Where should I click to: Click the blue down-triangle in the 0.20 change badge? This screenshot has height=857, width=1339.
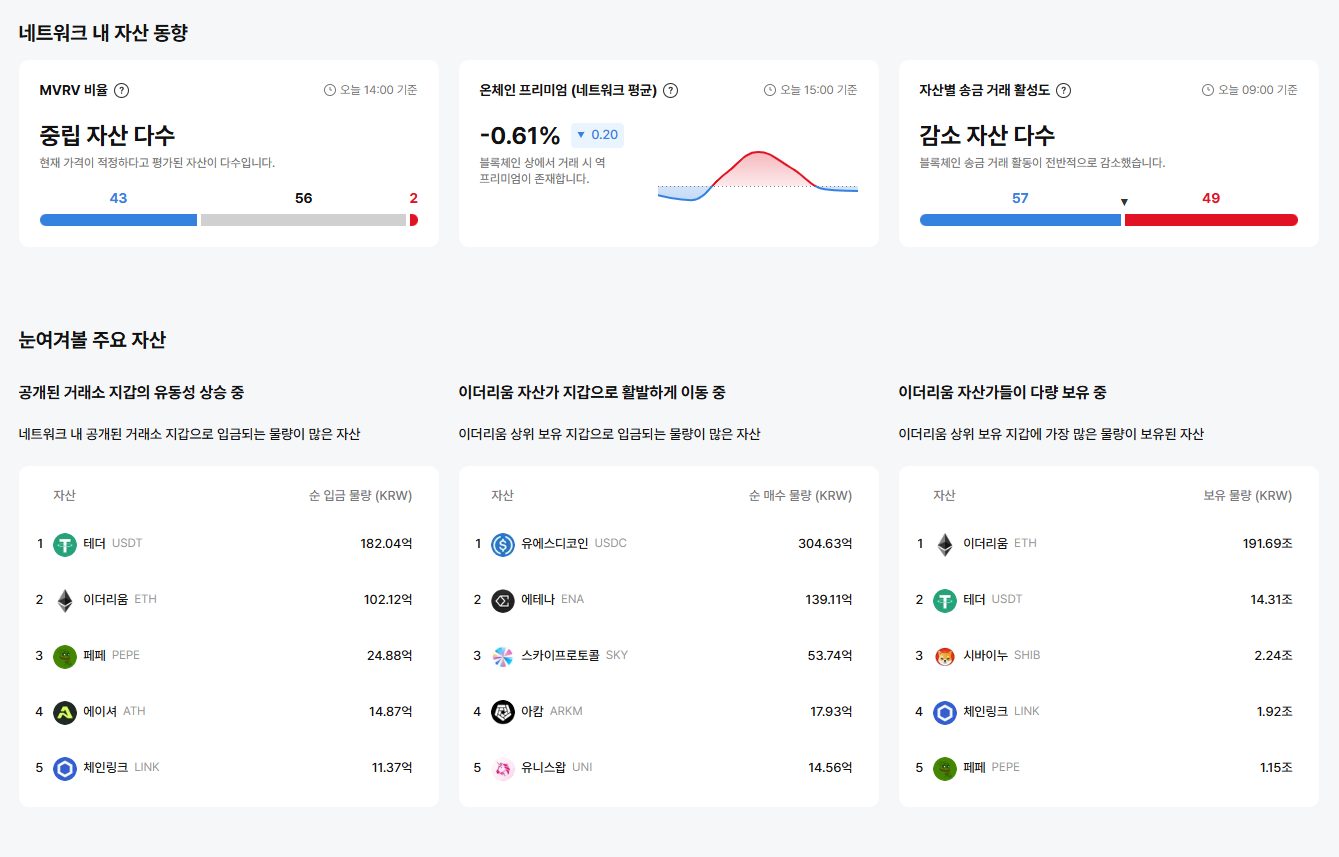(581, 135)
